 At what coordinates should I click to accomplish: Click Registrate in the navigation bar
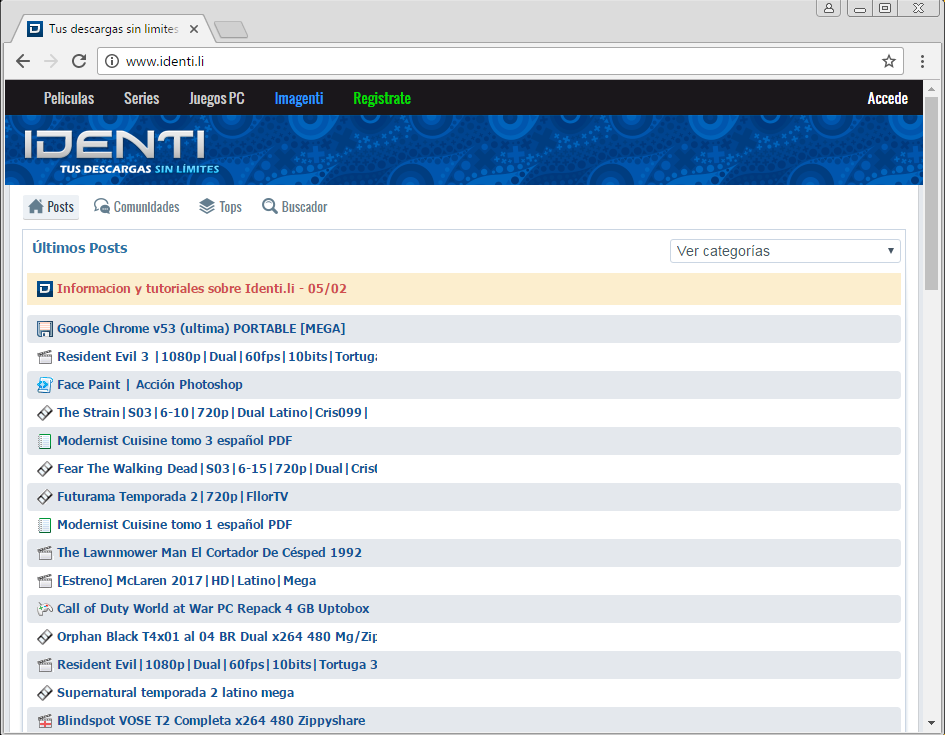(x=382, y=98)
